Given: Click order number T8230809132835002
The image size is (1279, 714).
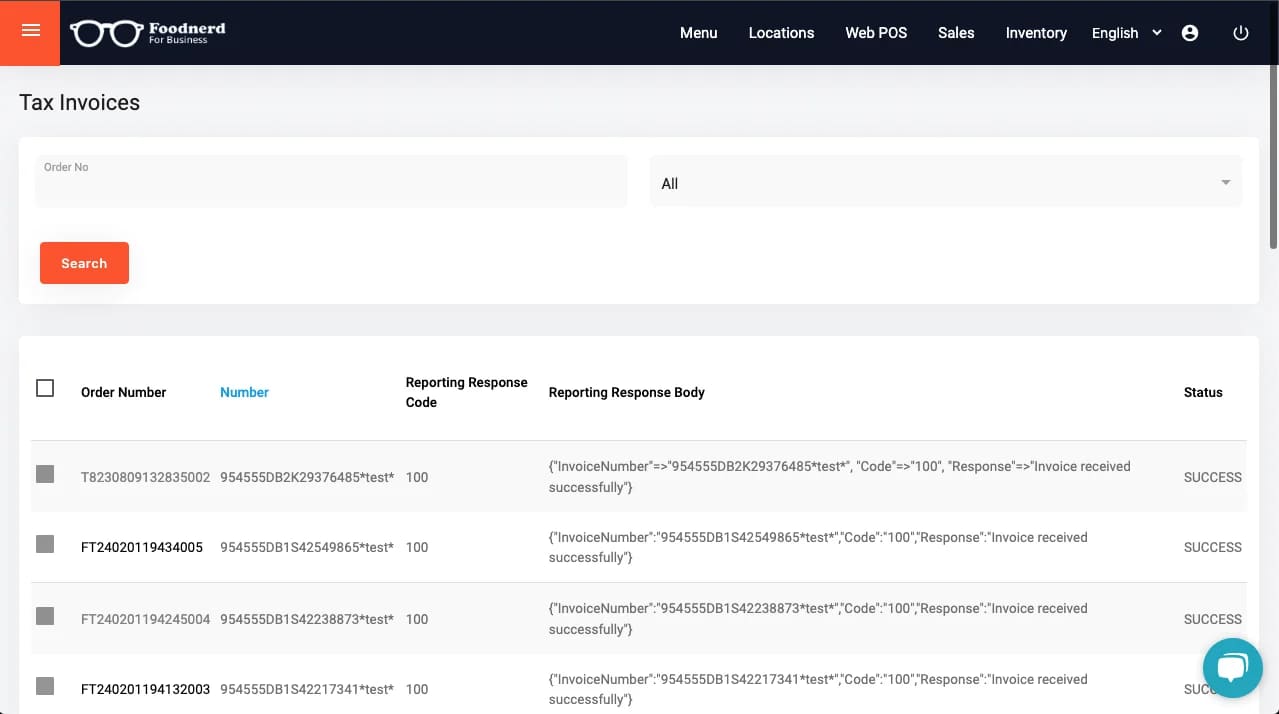Looking at the screenshot, I should [146, 477].
